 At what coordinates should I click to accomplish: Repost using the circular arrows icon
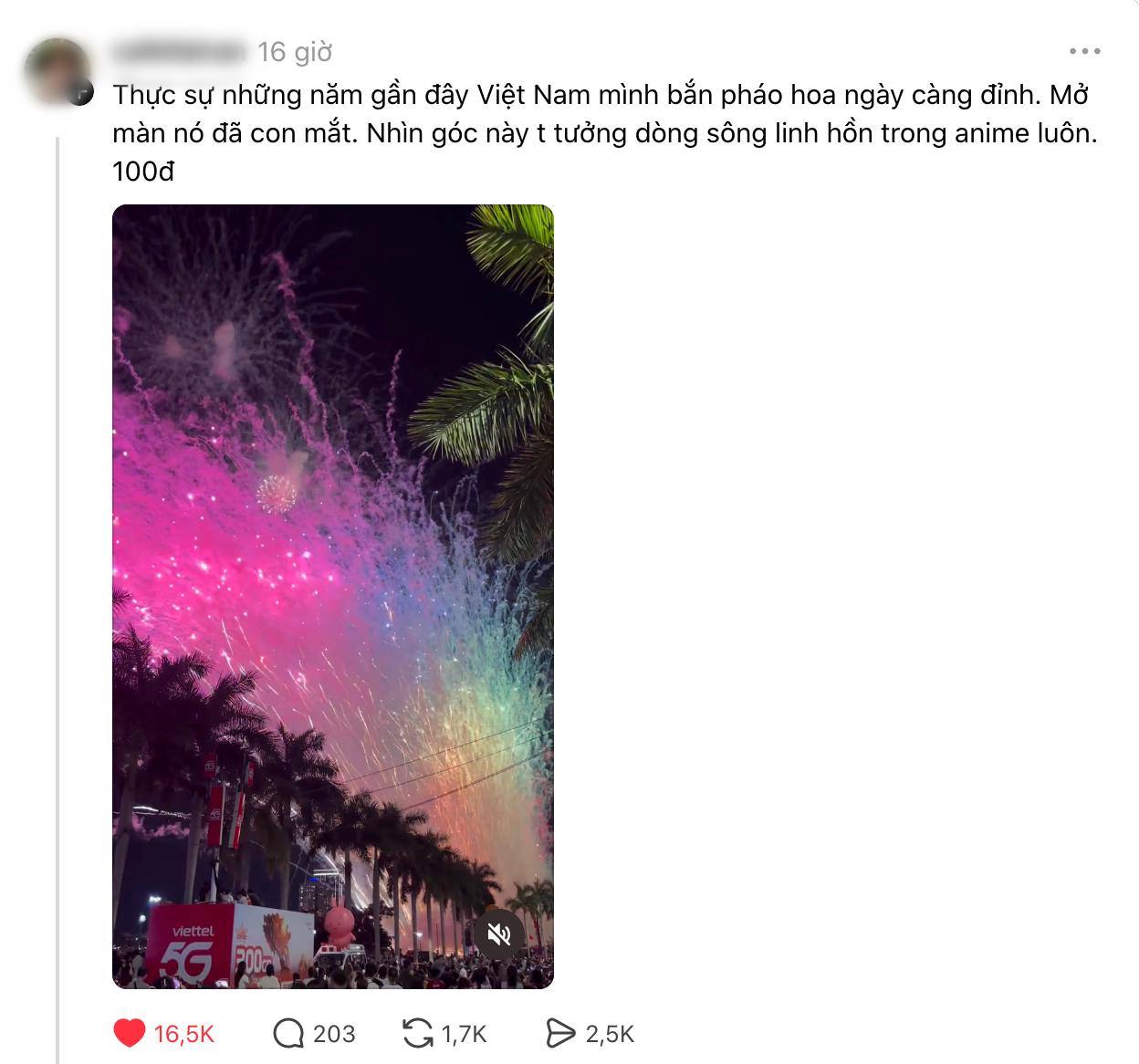(417, 1033)
